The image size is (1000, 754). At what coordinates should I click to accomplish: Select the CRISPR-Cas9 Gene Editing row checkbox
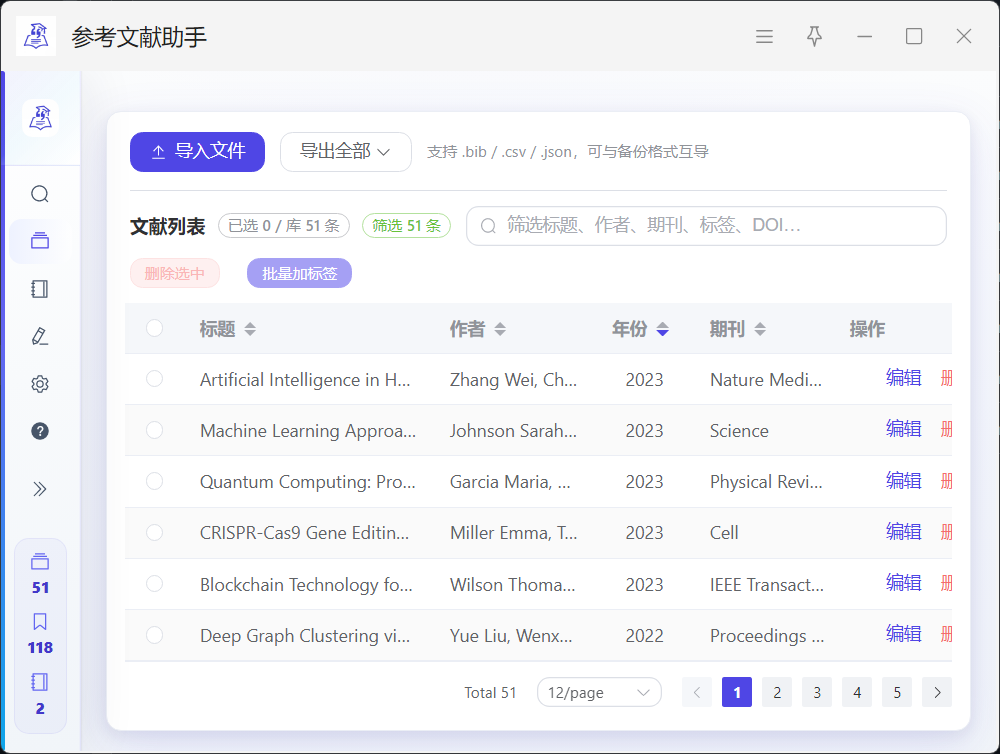point(154,532)
